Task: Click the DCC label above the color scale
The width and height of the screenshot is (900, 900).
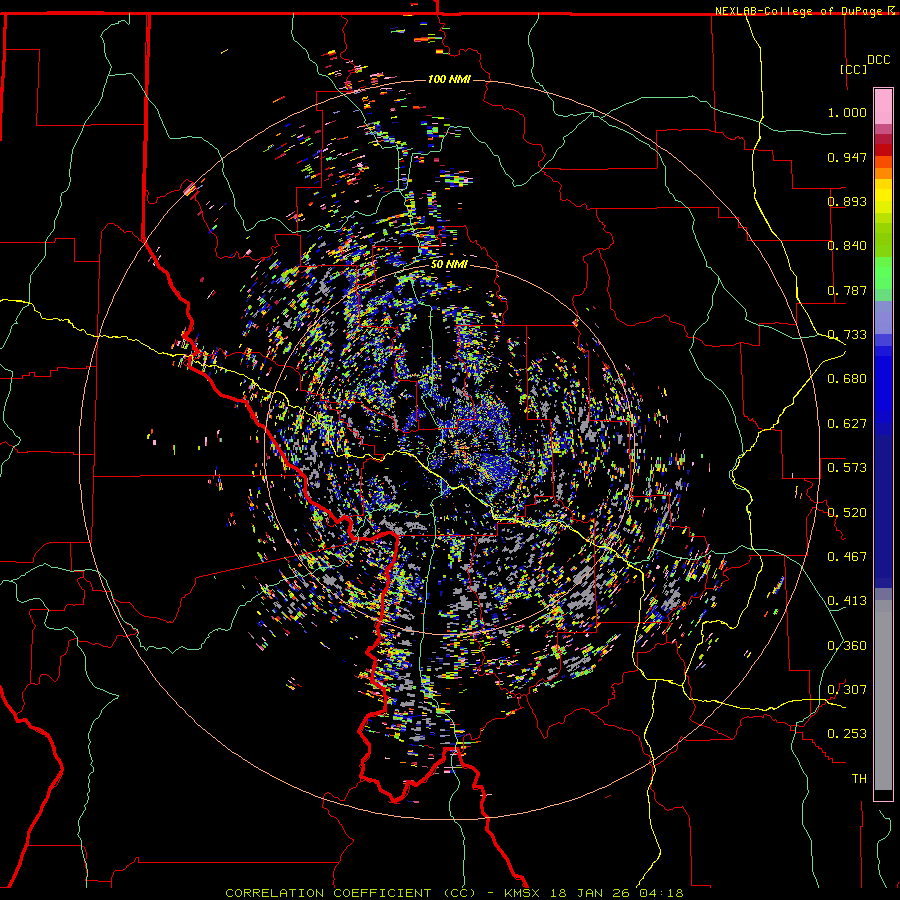Action: 879,60
